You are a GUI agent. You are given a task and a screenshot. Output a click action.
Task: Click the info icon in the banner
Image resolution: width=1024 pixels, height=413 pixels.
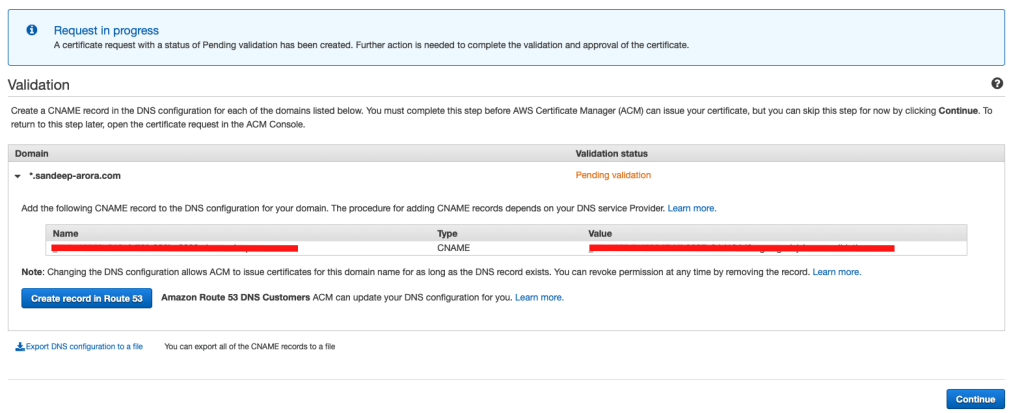31,31
